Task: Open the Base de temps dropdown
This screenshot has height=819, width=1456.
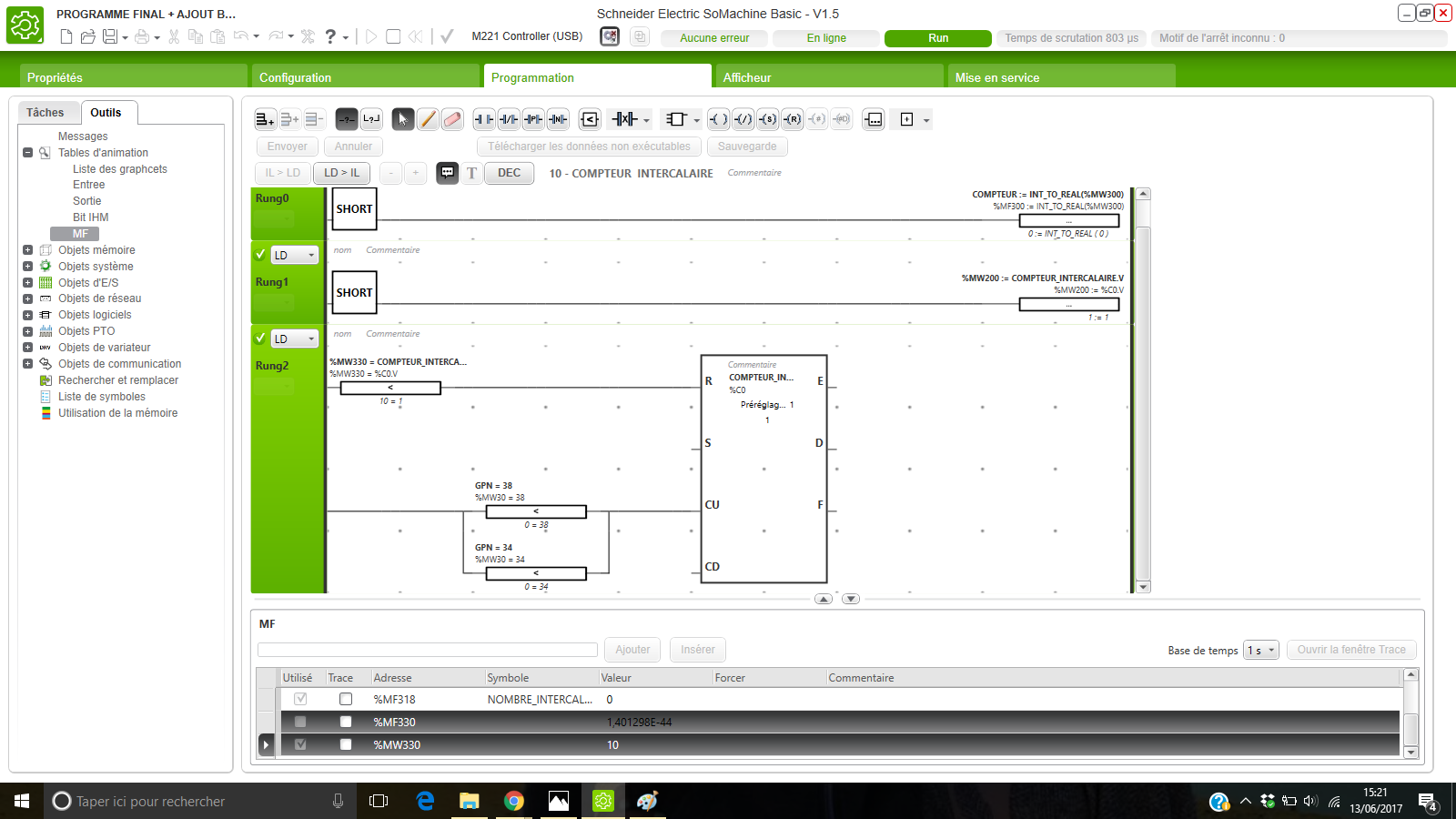Action: (1261, 650)
